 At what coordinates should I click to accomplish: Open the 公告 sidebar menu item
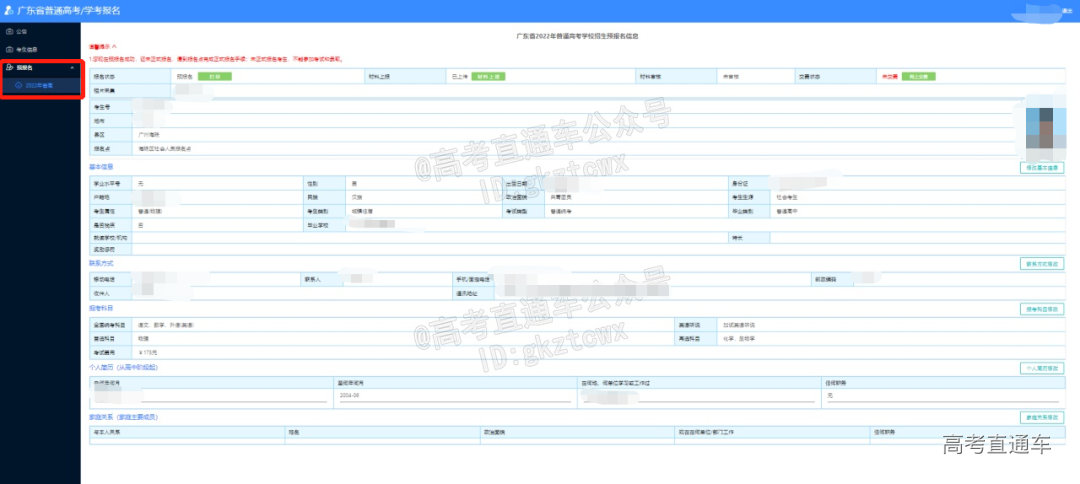pos(40,32)
